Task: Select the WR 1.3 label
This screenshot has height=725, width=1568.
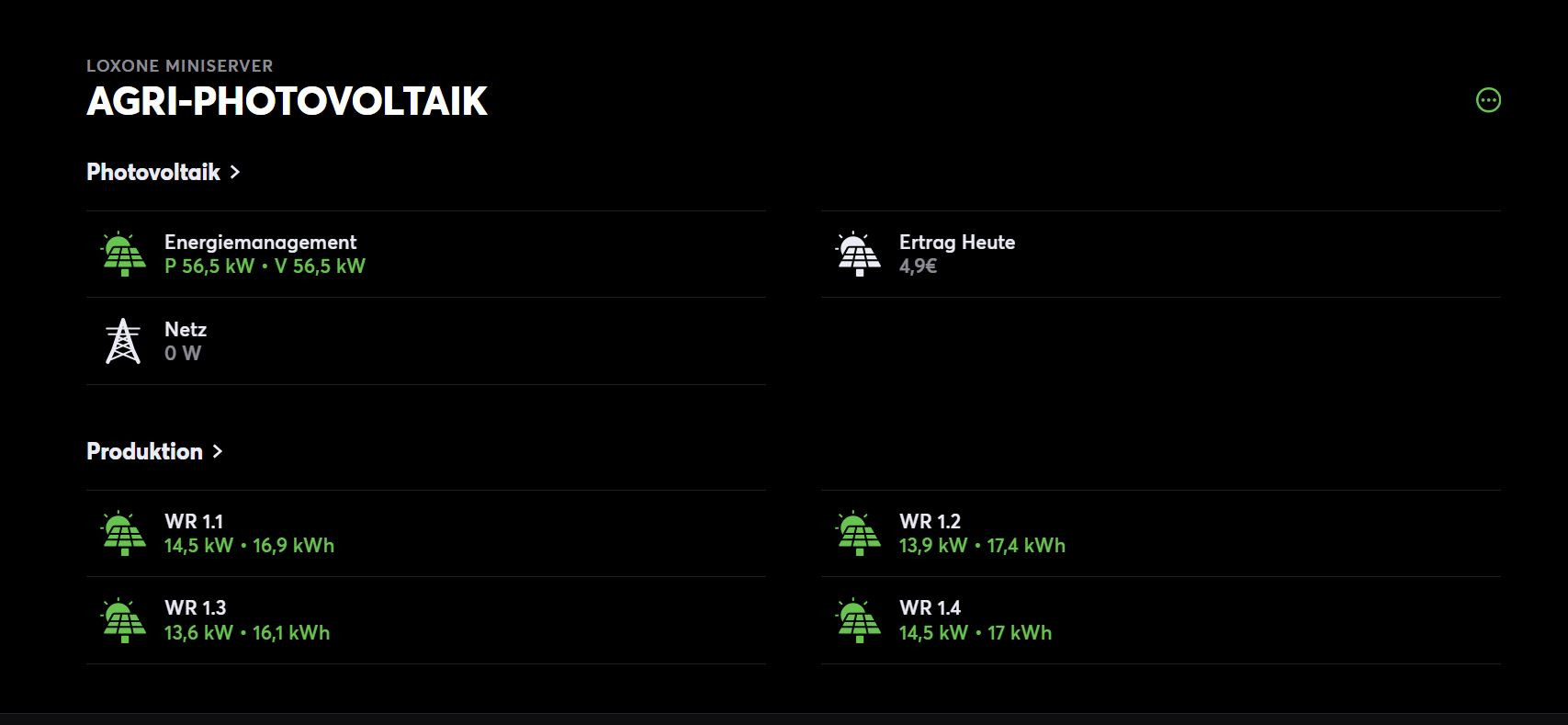Action: coord(195,608)
